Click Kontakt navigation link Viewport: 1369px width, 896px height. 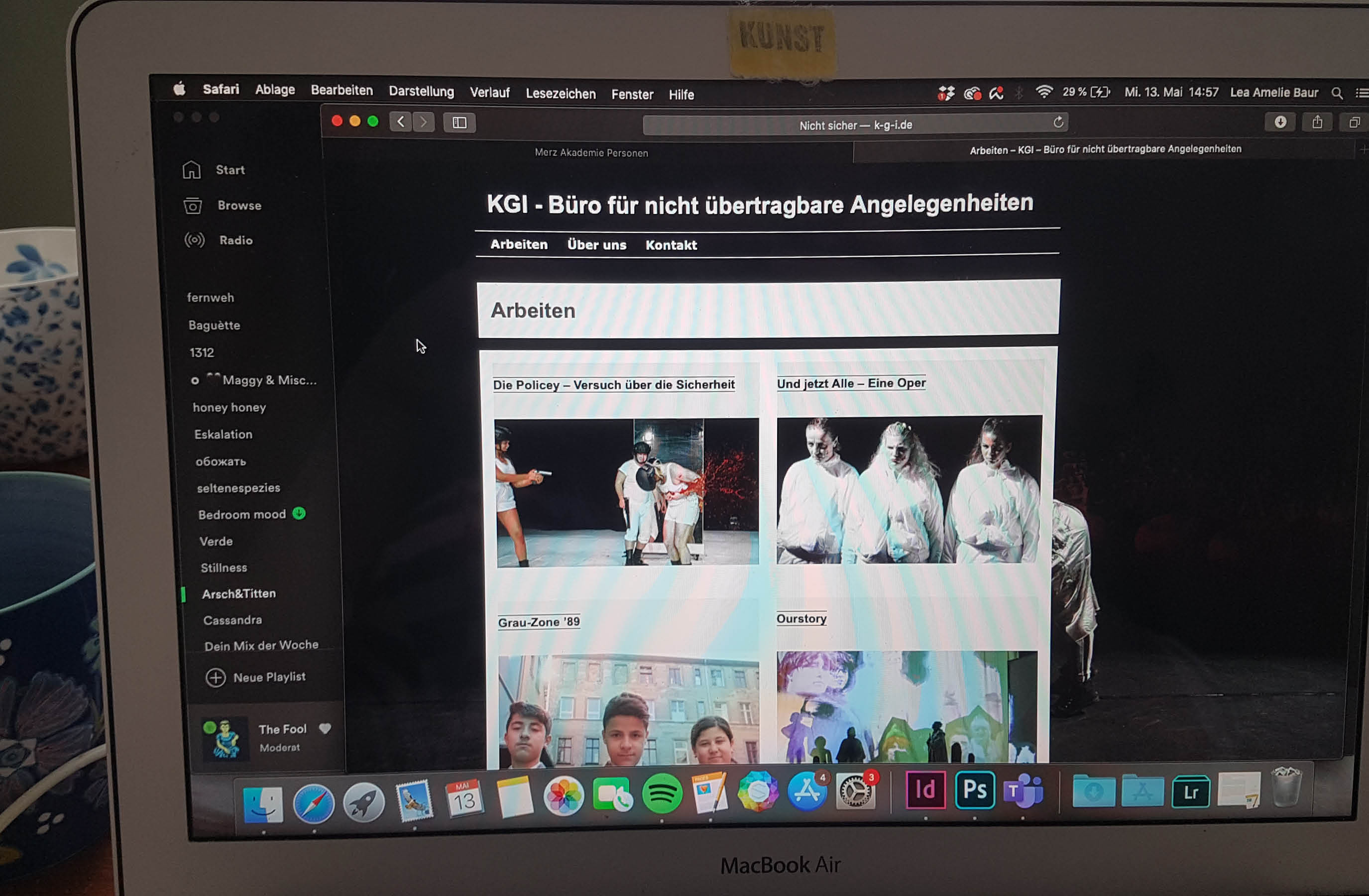tap(671, 245)
